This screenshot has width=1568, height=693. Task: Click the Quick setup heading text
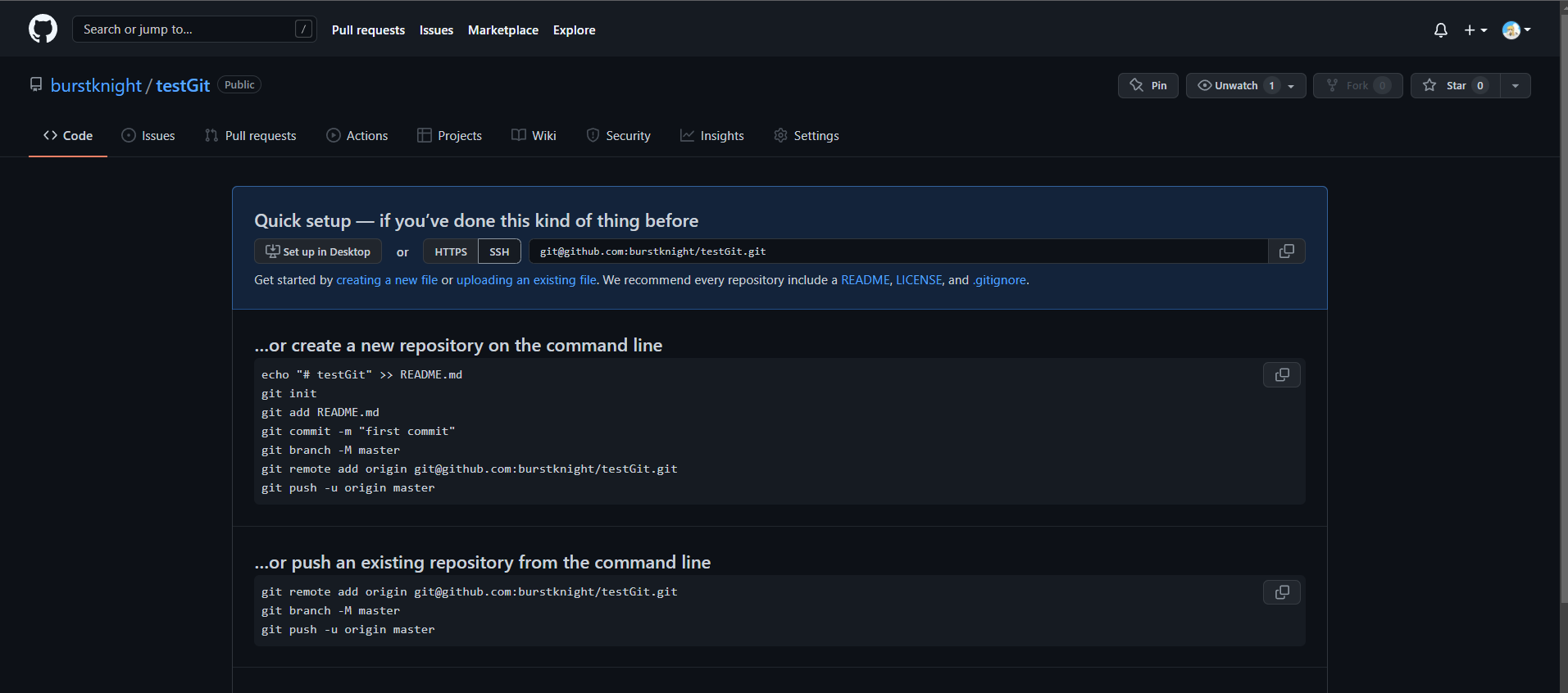[x=476, y=221]
